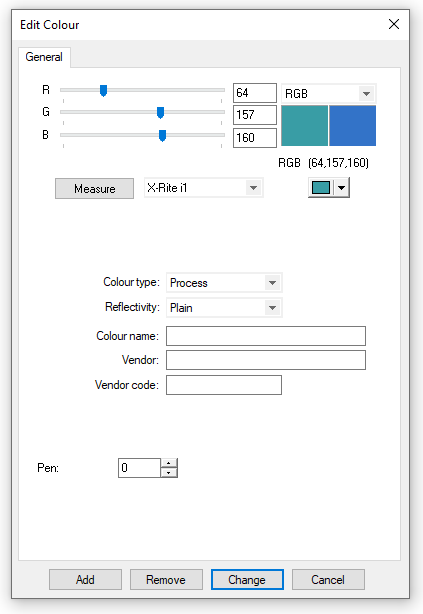Click the Measure button
The height and width of the screenshot is (614, 423).
[94, 189]
